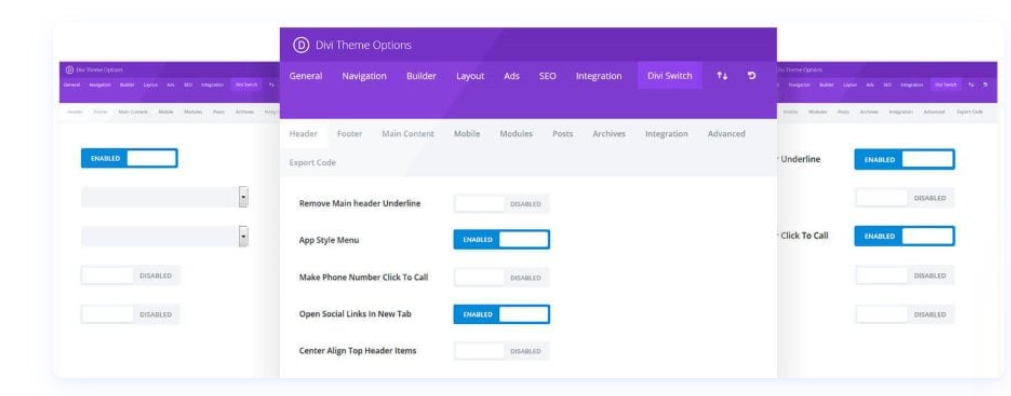This screenshot has height=396, width=1011.
Task: Open the Main Content sub-tab in center window
Action: [x=408, y=134]
